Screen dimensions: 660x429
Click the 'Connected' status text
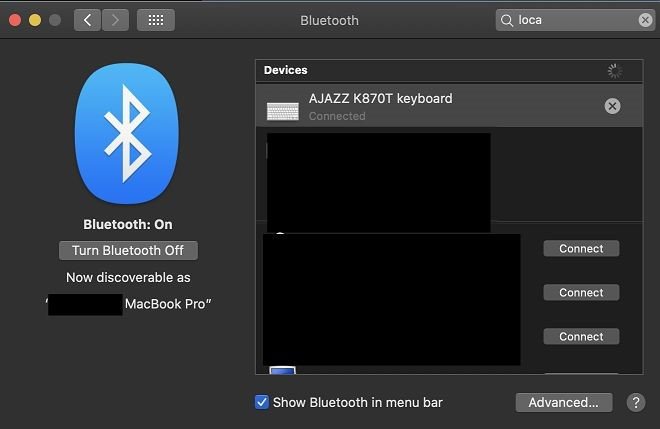(x=337, y=116)
